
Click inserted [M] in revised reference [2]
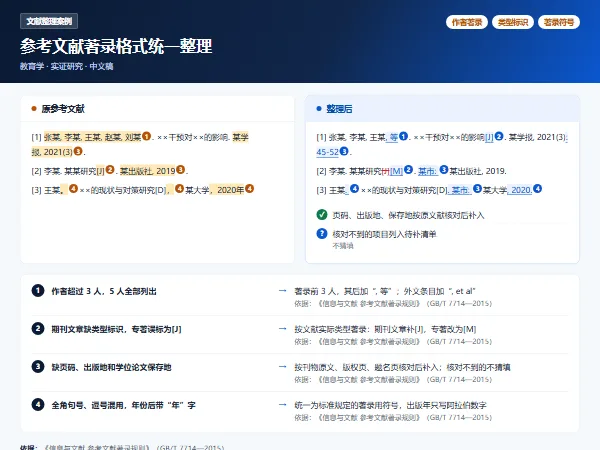click(x=396, y=171)
